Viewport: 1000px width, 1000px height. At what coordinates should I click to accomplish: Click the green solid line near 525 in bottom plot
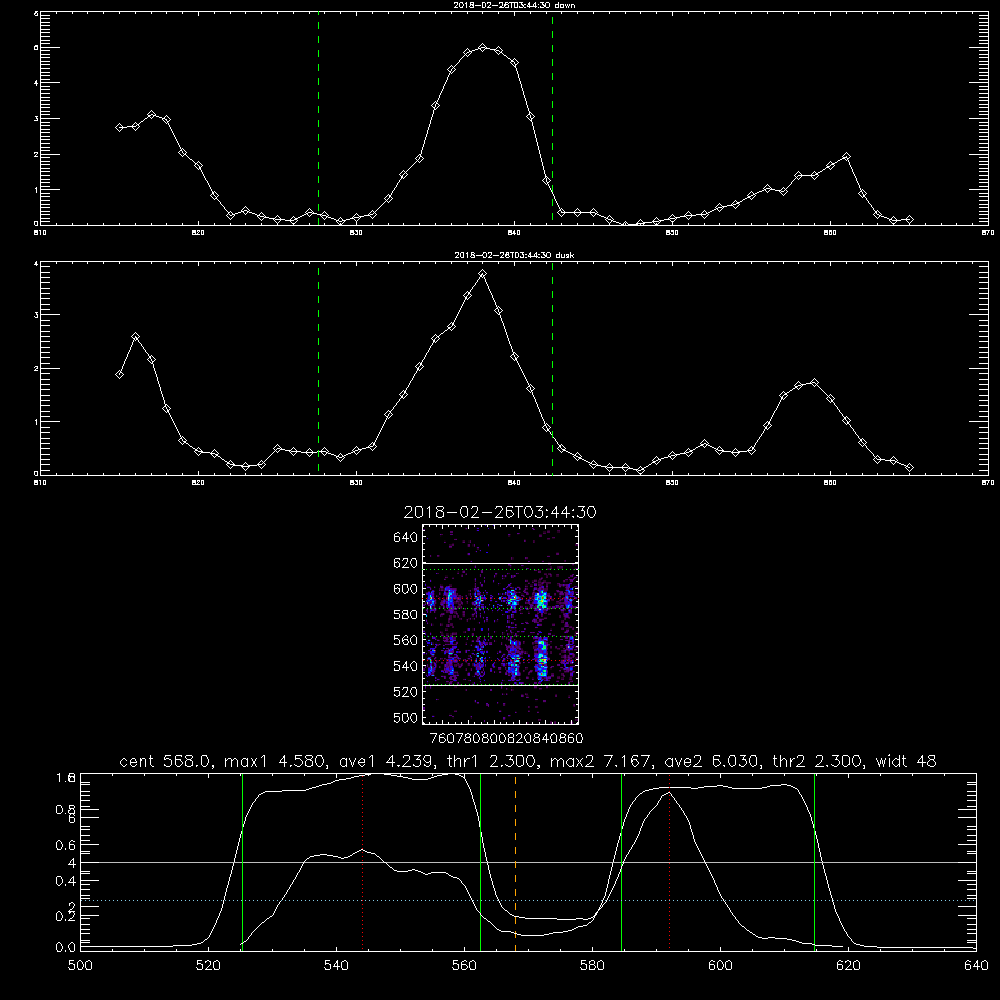click(242, 861)
